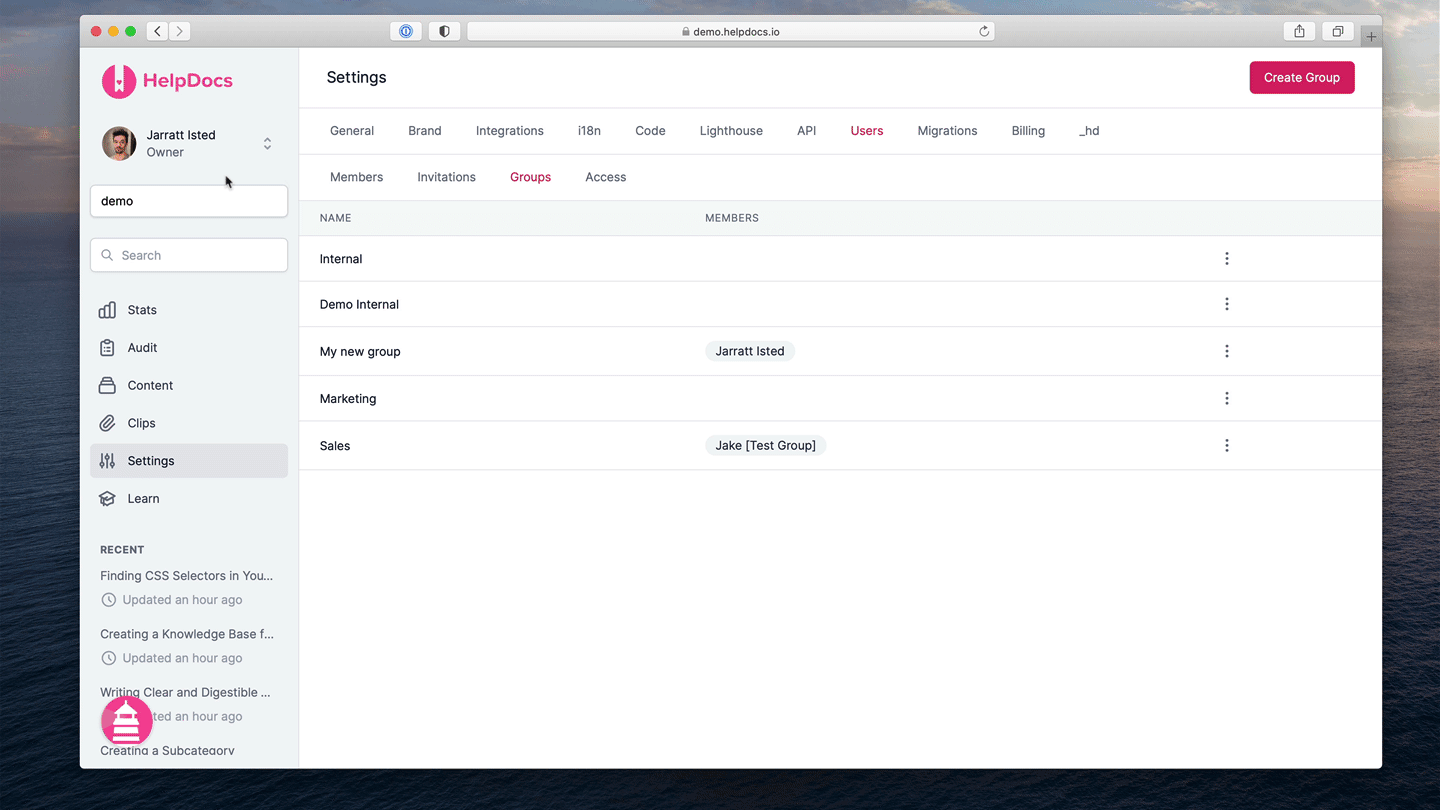
Task: Open the Stats page icon
Action: pyautogui.click(x=107, y=310)
